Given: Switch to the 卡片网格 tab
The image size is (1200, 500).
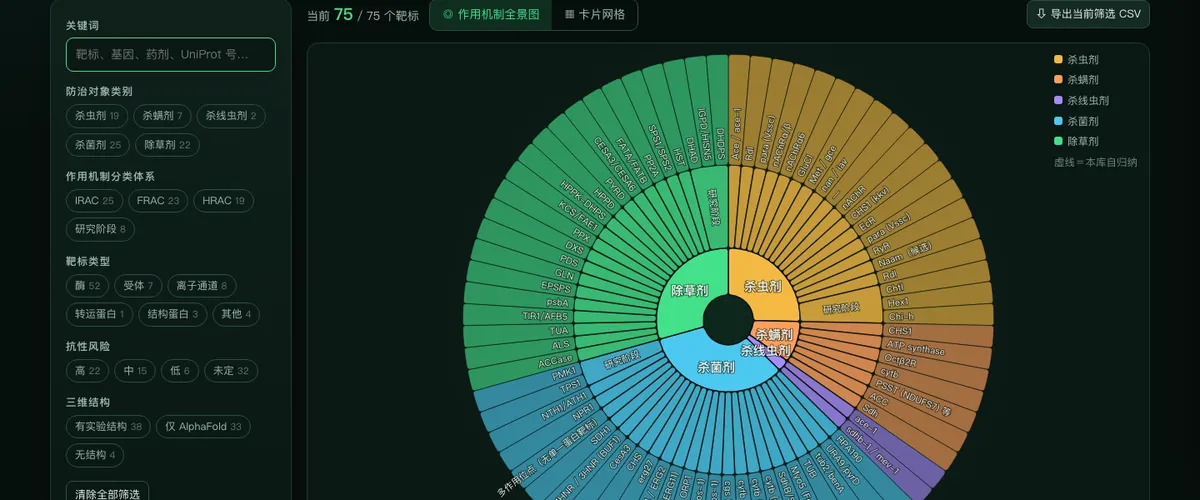Looking at the screenshot, I should 595,15.
